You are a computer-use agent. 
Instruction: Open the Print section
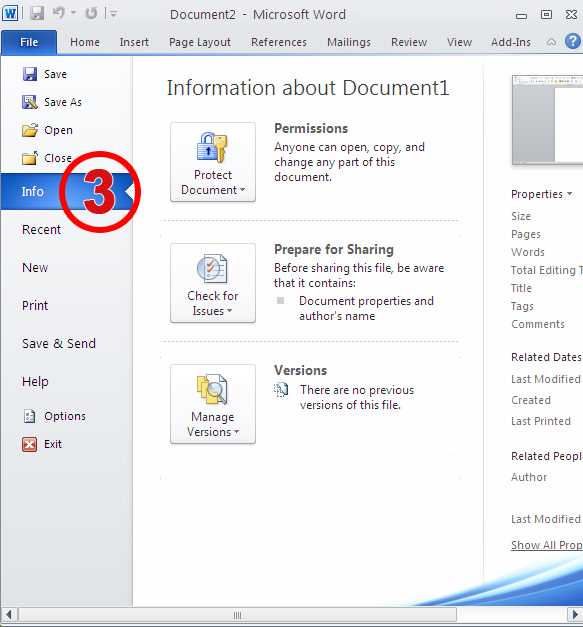click(35, 306)
